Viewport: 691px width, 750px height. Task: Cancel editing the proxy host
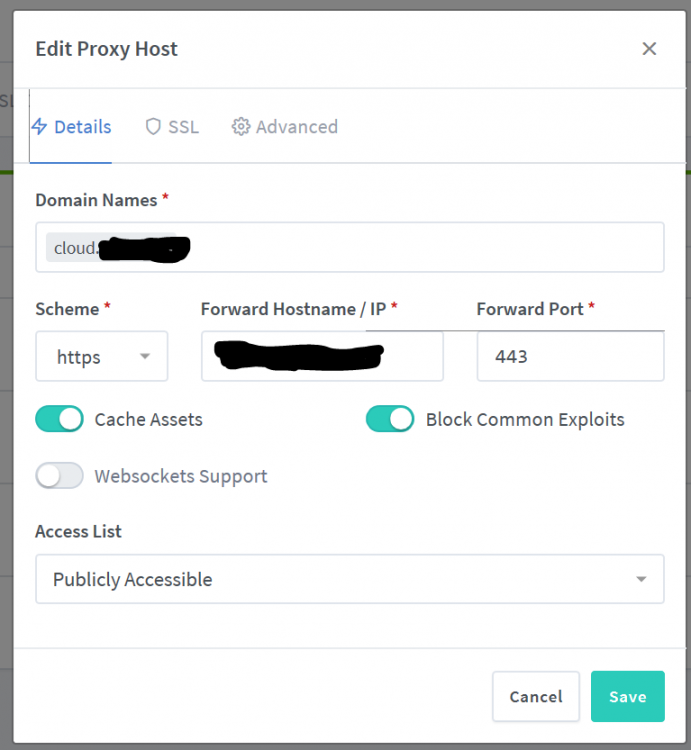536,696
